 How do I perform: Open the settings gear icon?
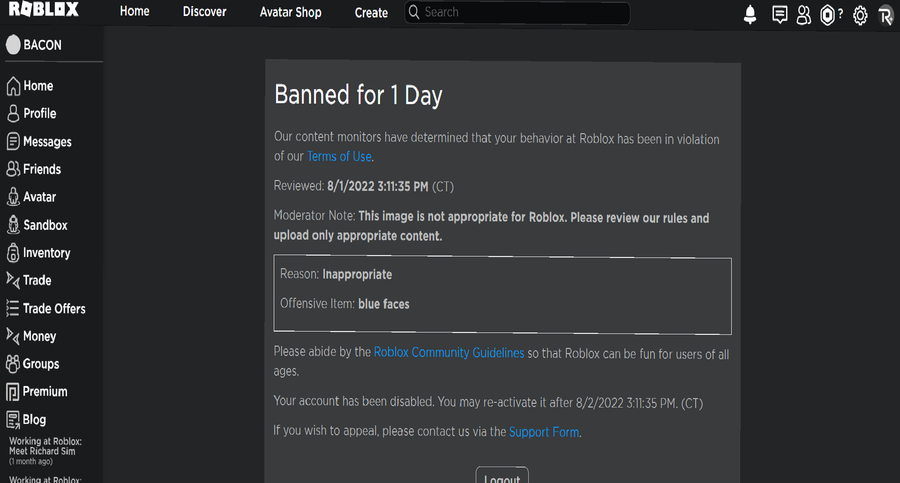[x=860, y=14]
